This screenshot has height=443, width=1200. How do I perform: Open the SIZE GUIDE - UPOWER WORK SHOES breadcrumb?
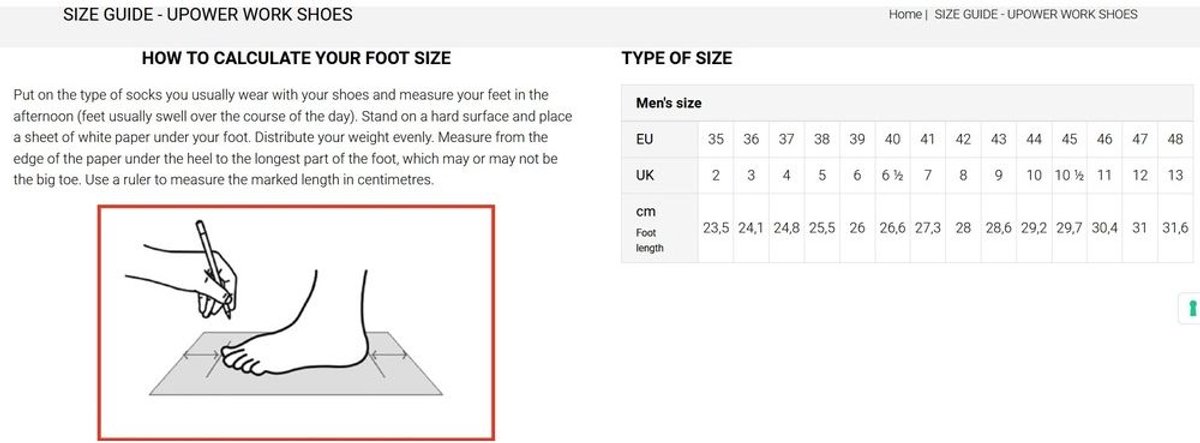1036,14
